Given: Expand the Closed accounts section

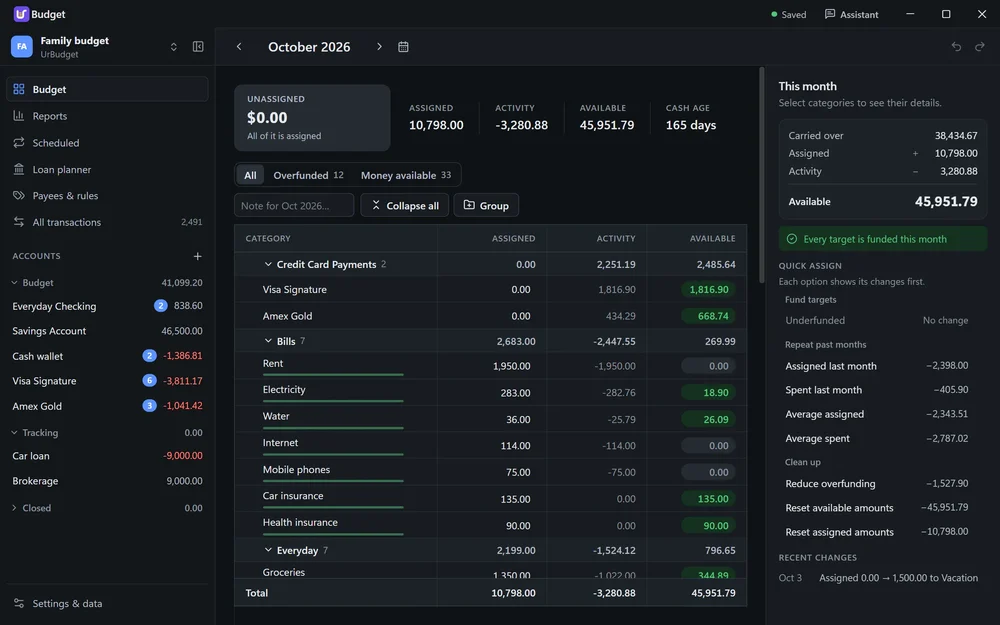Looking at the screenshot, I should [x=14, y=508].
